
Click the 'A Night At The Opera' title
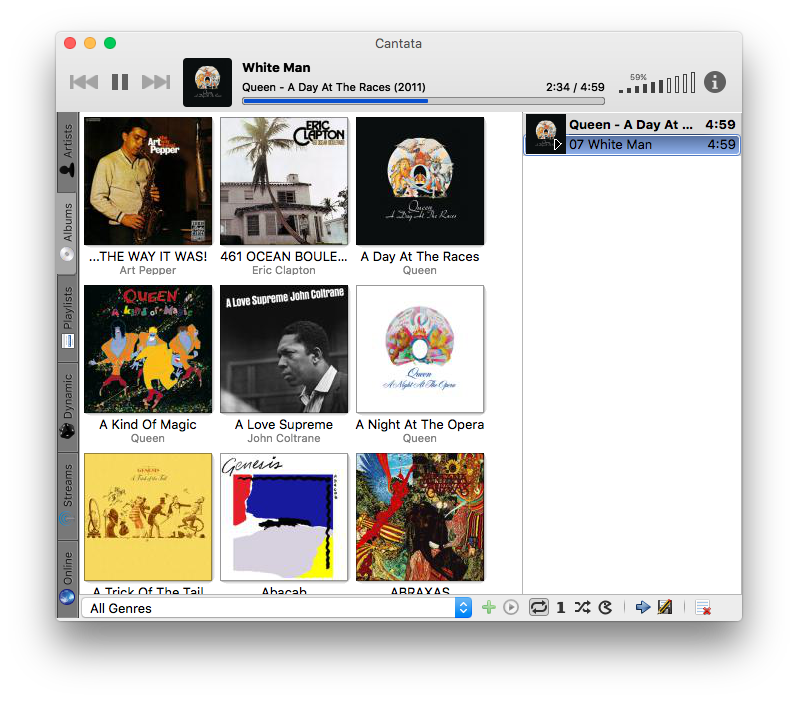420,425
